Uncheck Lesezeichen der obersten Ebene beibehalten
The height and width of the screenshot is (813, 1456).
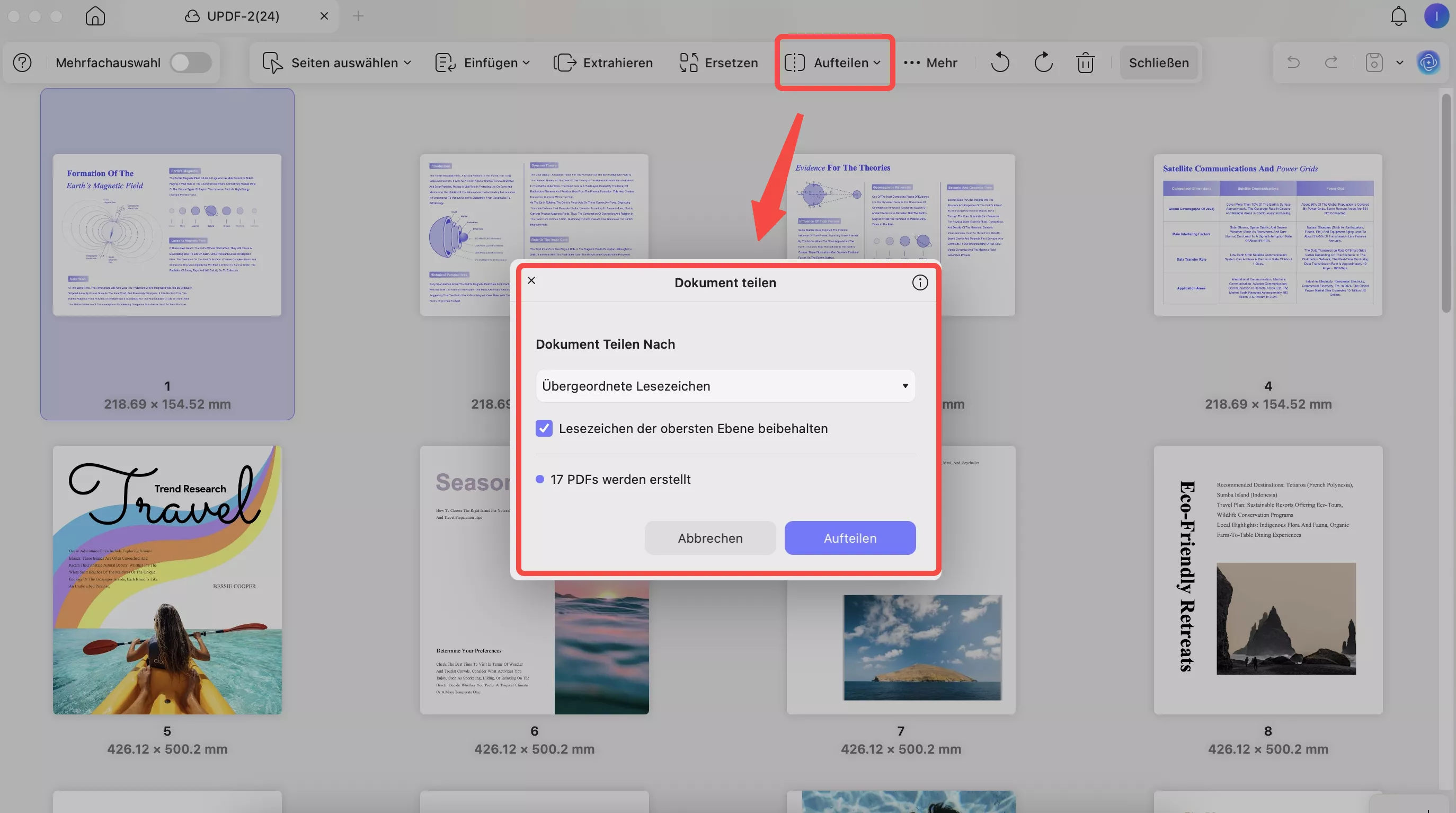(544, 429)
